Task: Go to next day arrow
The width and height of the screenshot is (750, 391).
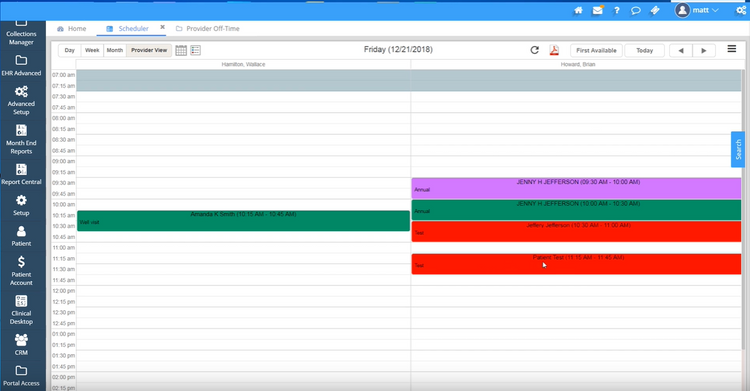Action: 704,50
